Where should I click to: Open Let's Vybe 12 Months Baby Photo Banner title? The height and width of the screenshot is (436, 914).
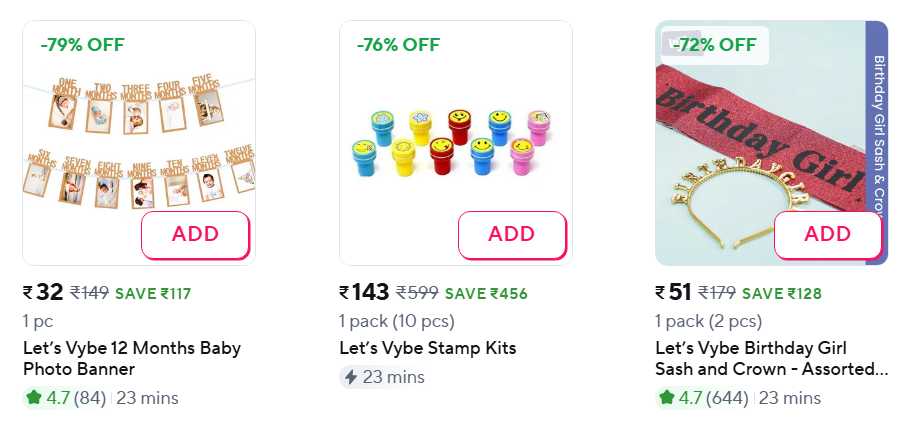click(x=131, y=359)
